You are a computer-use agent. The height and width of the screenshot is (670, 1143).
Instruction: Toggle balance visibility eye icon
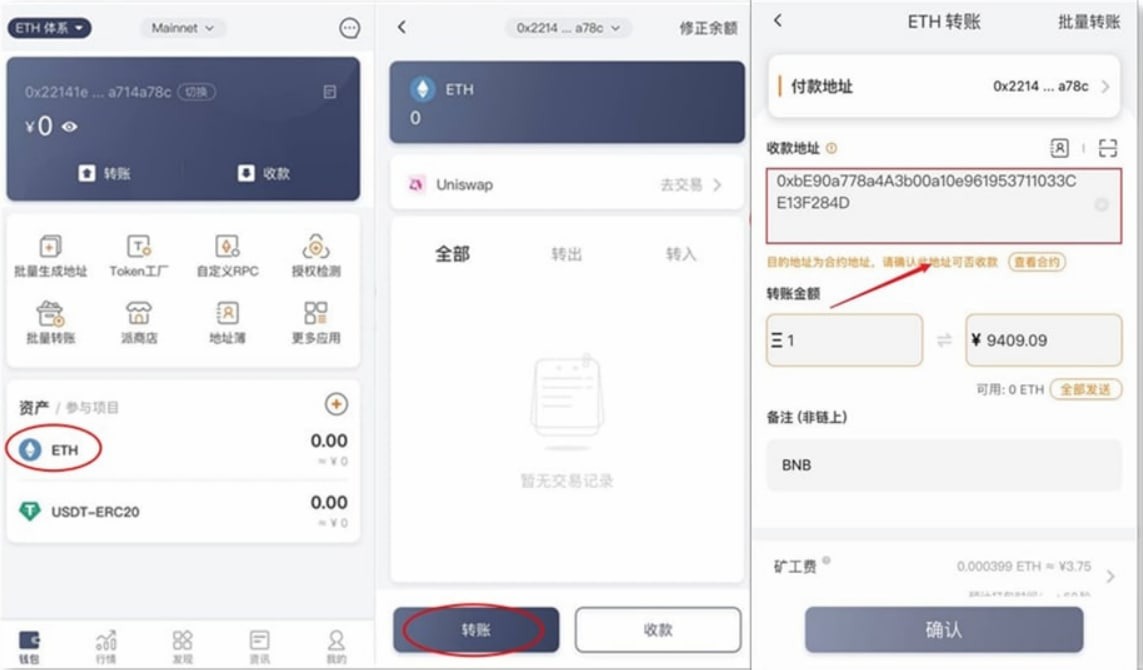[69, 127]
